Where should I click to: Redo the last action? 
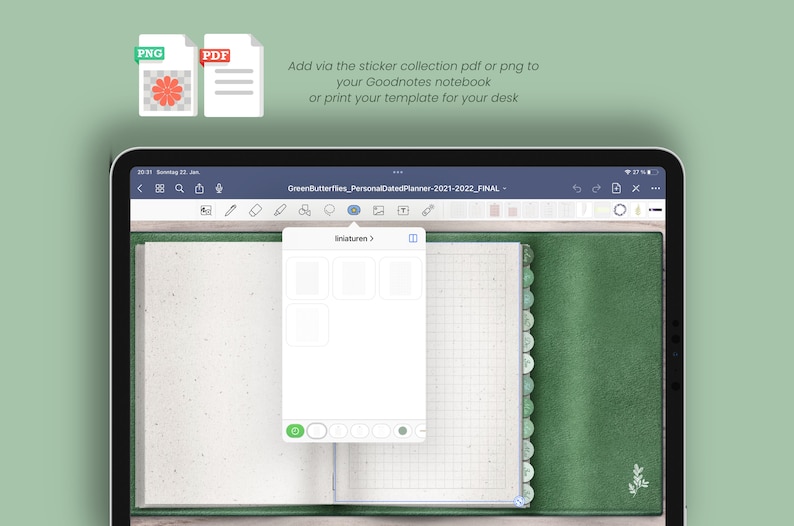597,188
